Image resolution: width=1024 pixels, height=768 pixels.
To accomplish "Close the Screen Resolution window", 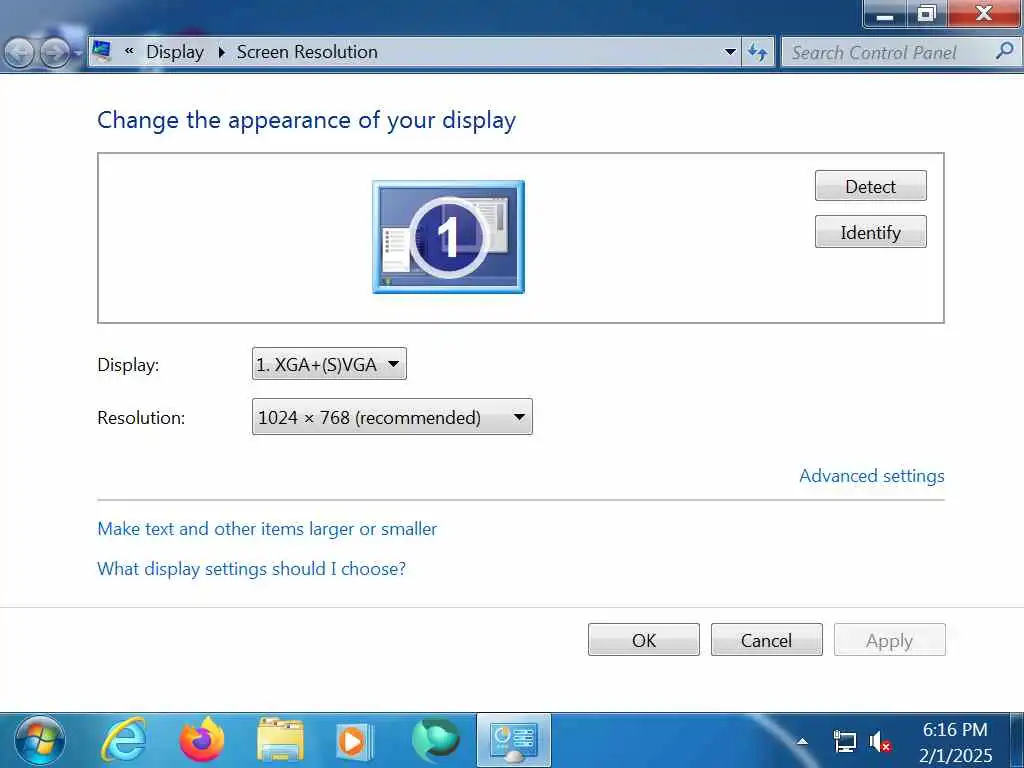I will click(x=984, y=14).
